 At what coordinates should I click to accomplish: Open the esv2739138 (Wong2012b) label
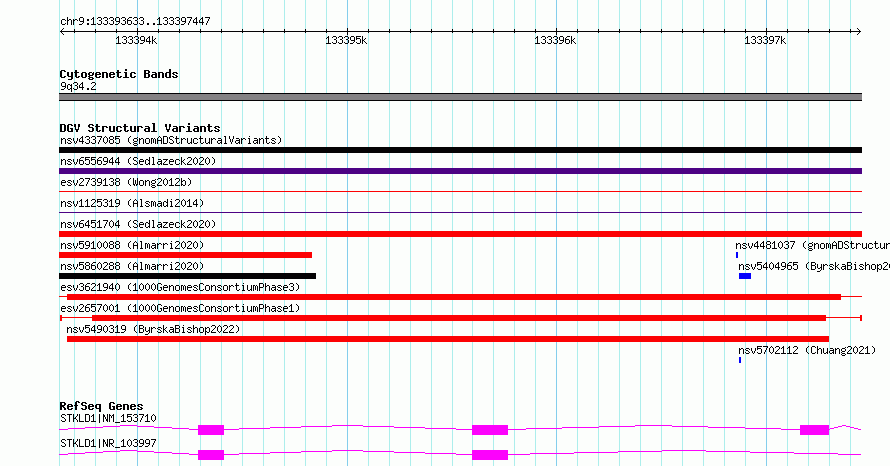[126, 182]
